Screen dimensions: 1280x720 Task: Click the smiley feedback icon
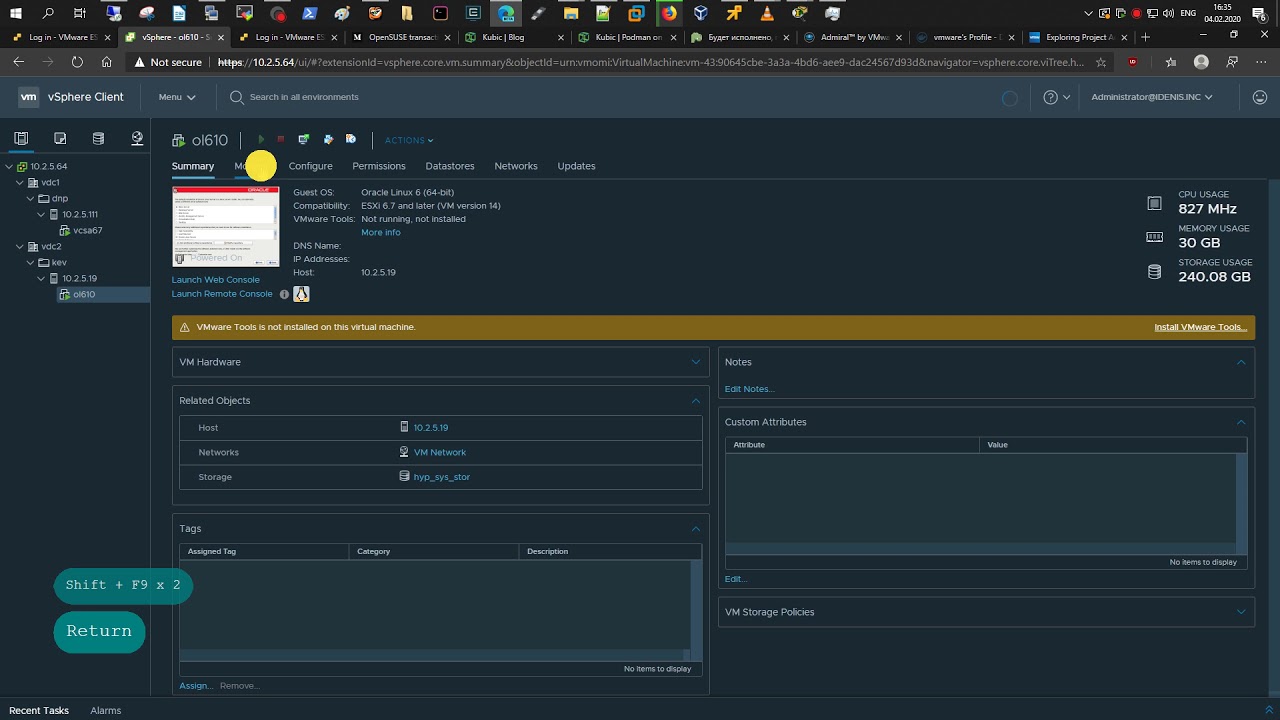click(1260, 97)
